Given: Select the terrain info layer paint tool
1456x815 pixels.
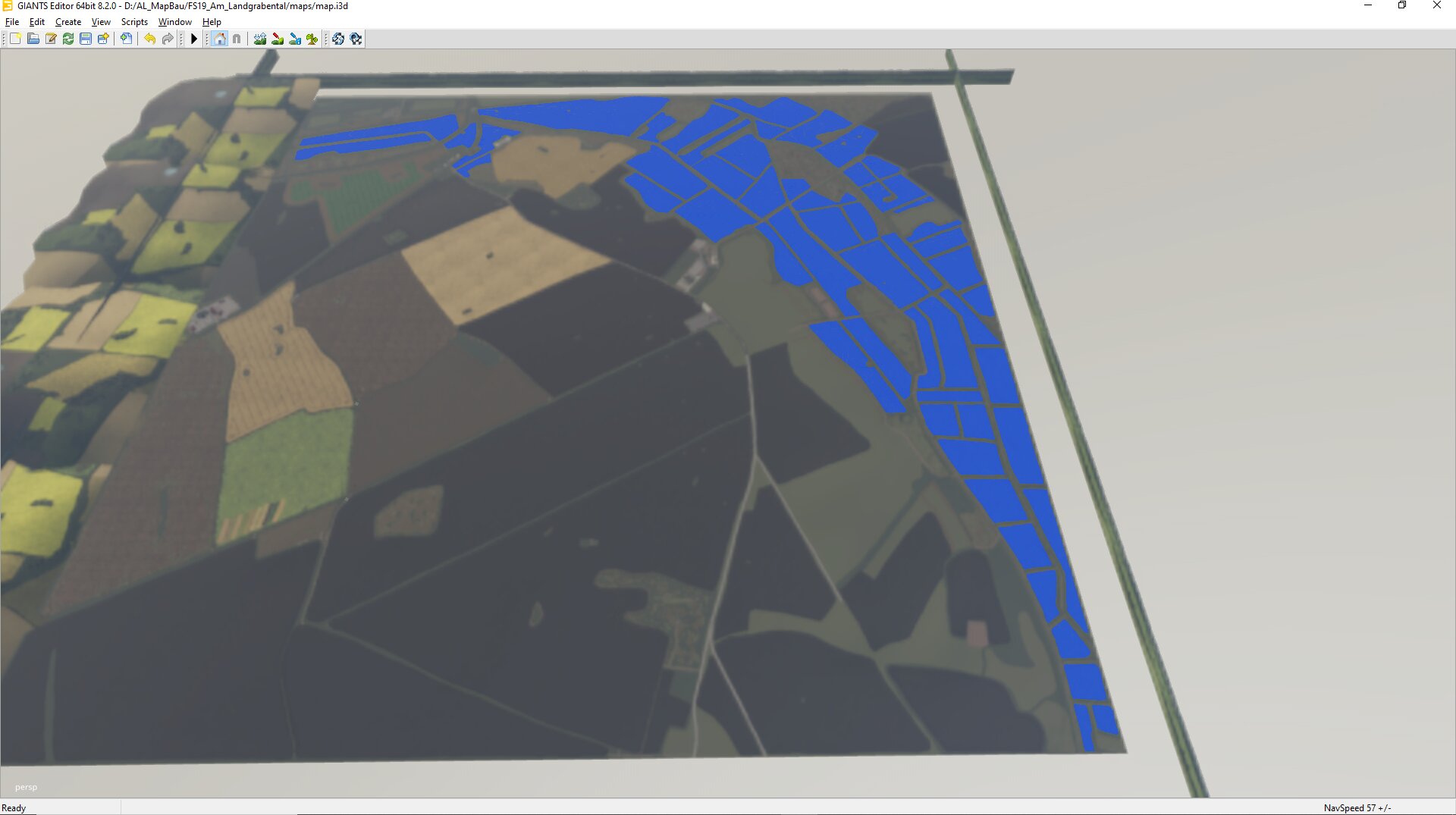Looking at the screenshot, I should (295, 39).
